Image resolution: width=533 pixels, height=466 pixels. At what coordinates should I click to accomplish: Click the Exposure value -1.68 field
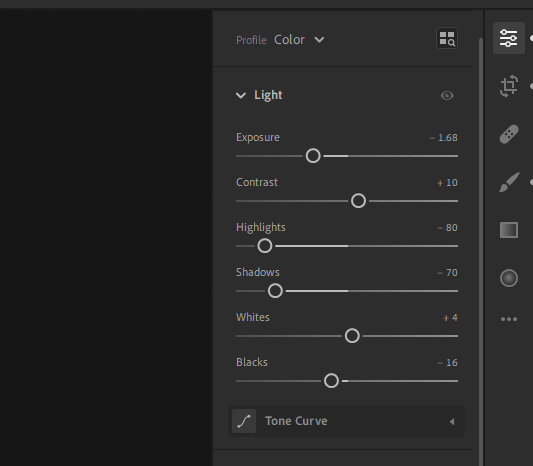click(x=444, y=138)
